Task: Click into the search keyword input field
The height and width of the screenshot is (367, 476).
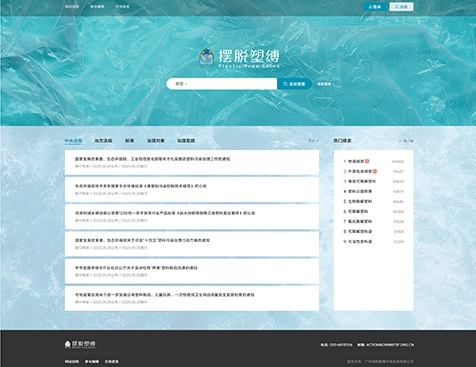Action: [235, 84]
